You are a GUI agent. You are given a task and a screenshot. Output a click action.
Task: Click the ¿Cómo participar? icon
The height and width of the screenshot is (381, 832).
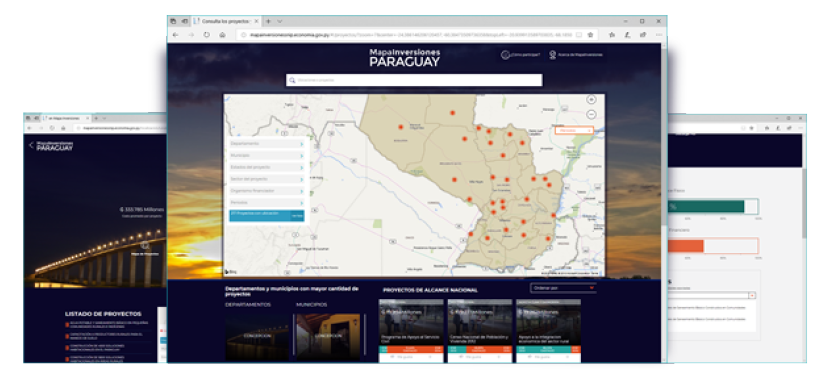point(505,55)
